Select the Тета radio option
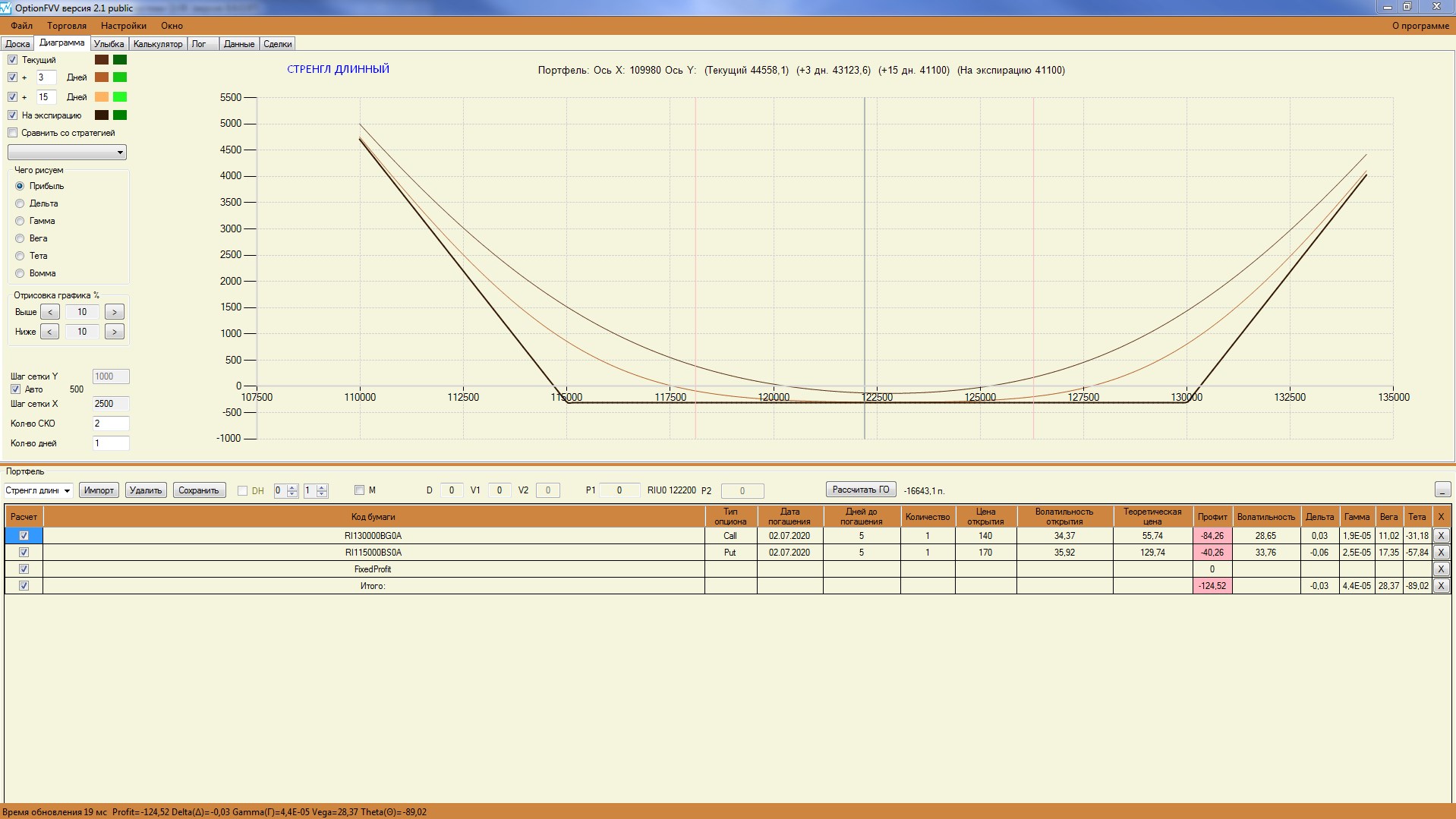The height and width of the screenshot is (819, 1456). click(20, 256)
